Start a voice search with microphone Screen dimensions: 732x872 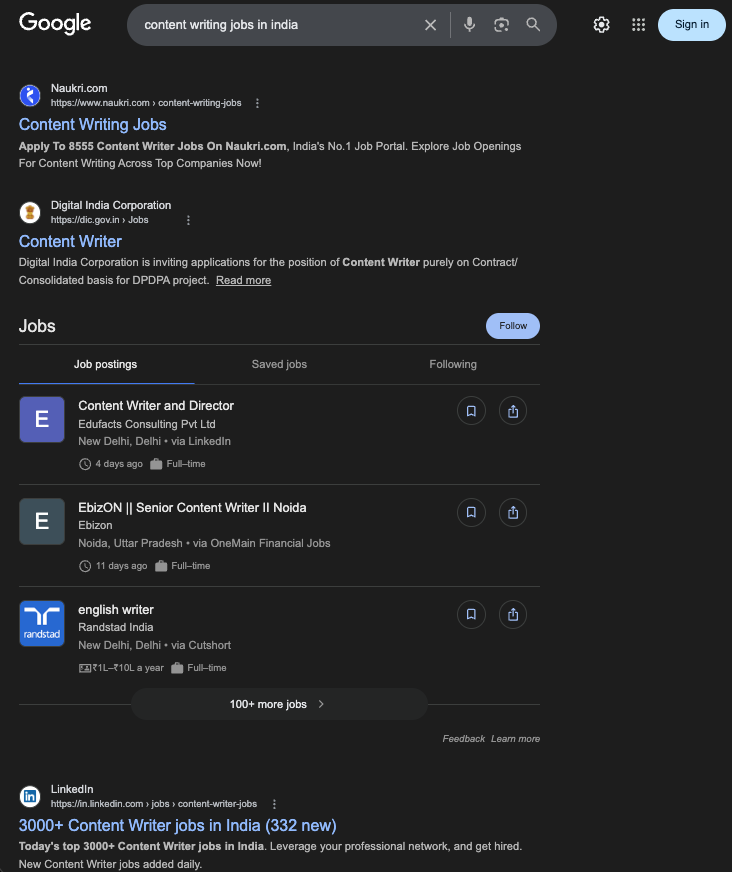(x=470, y=25)
